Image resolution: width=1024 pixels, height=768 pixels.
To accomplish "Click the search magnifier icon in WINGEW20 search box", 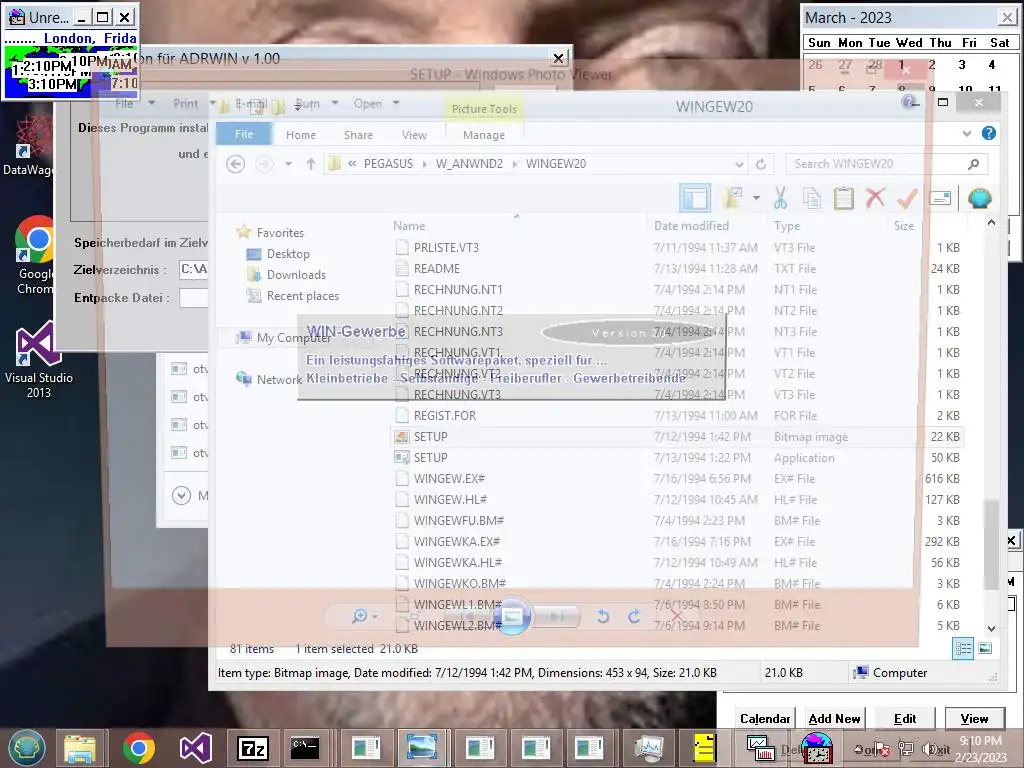I will [973, 164].
